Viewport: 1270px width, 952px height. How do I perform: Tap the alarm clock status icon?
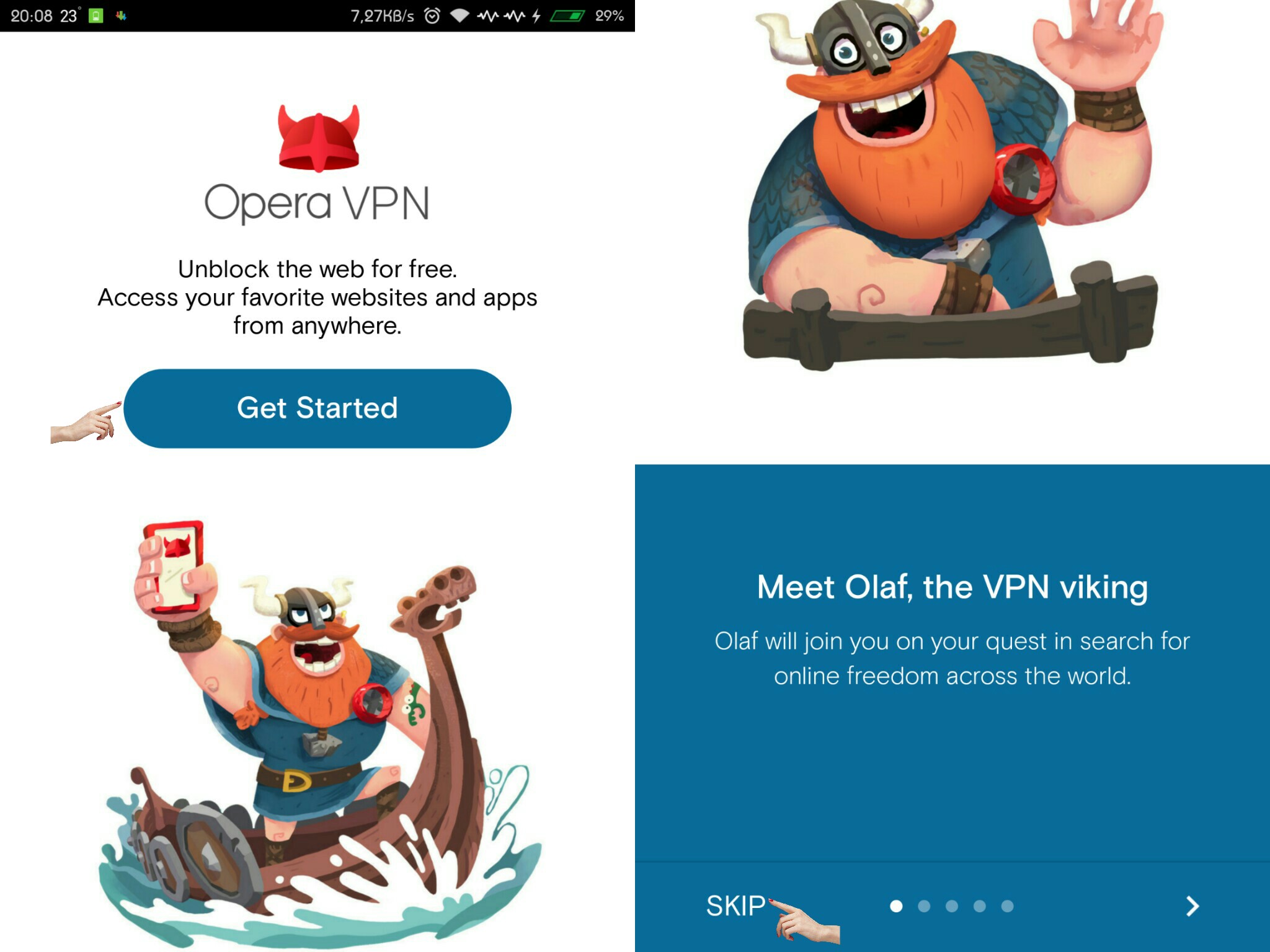pos(432,15)
